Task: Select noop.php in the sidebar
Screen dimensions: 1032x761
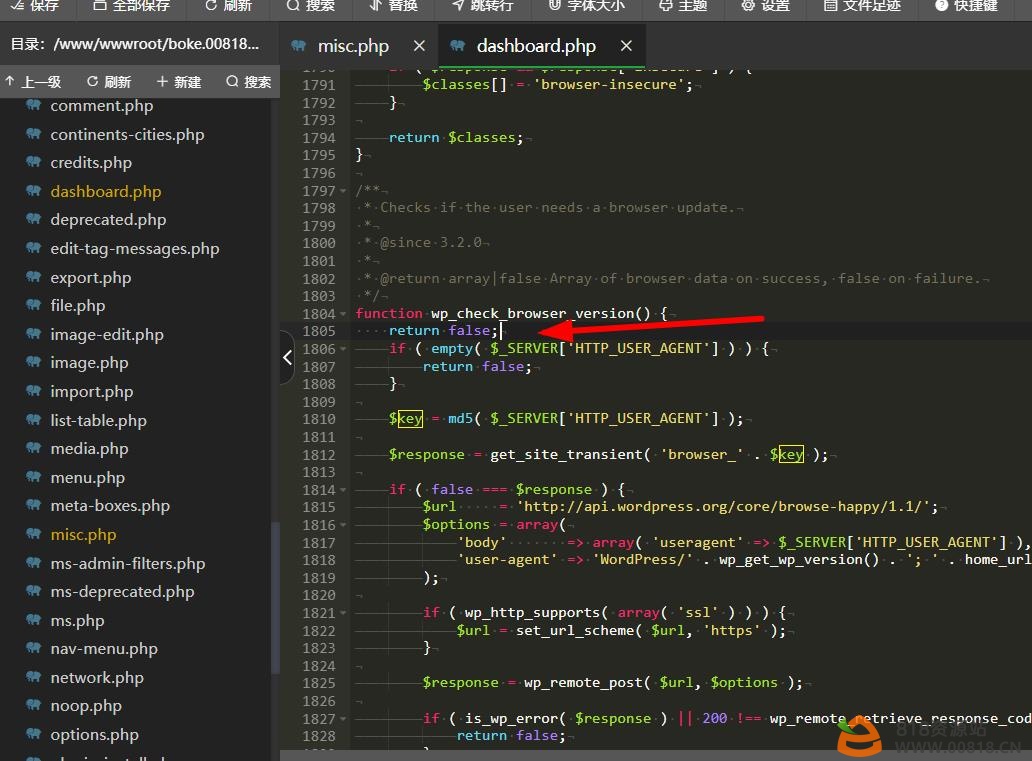Action: click(86, 706)
